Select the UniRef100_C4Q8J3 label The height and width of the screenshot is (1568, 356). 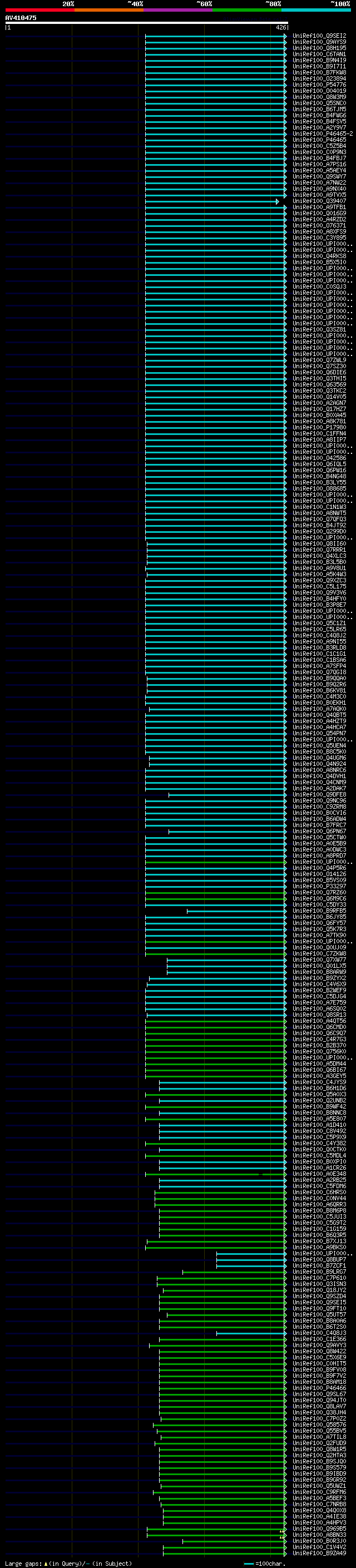319,1333
